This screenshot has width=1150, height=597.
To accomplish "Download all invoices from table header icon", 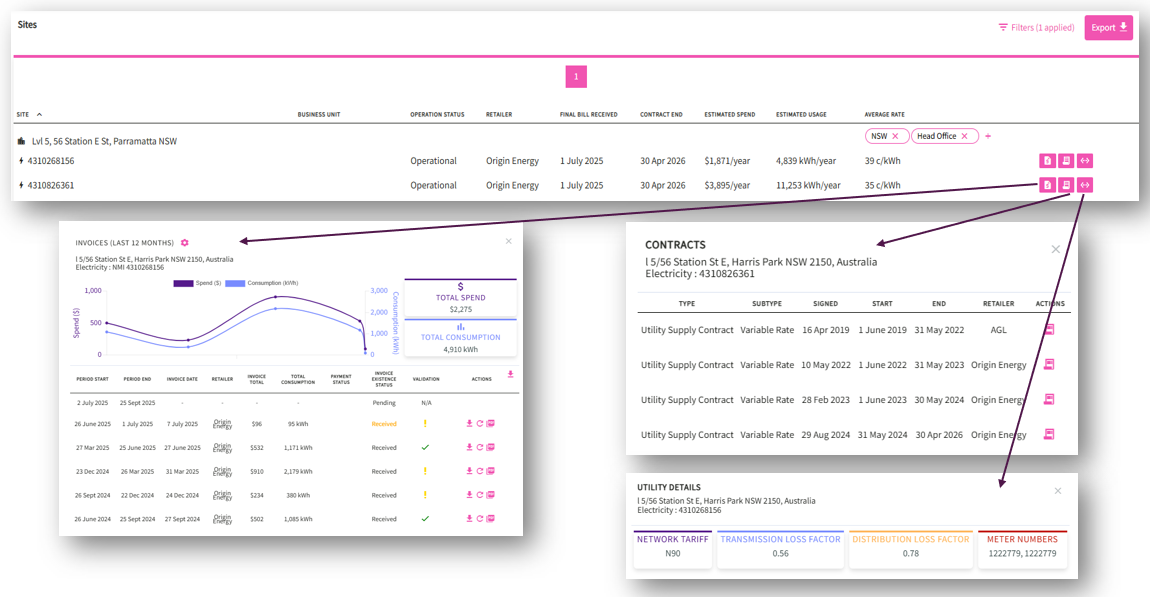I will coord(511,375).
